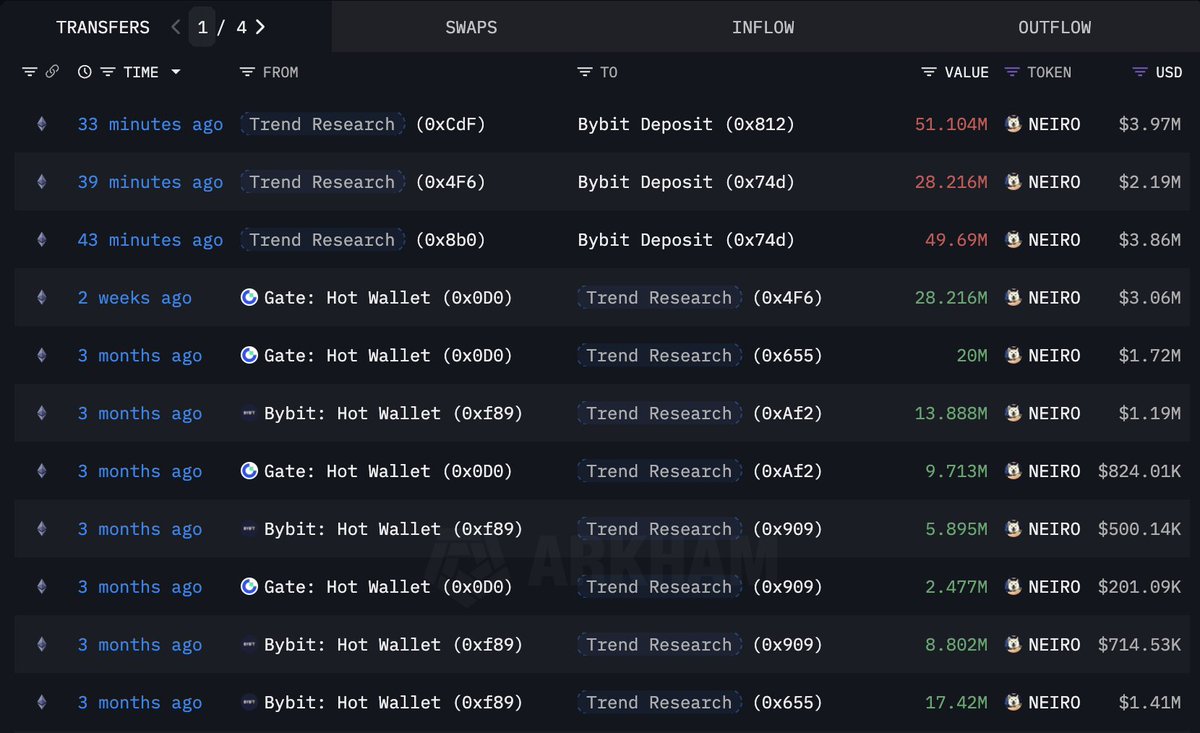Go to previous transfers page arrow

point(176,27)
